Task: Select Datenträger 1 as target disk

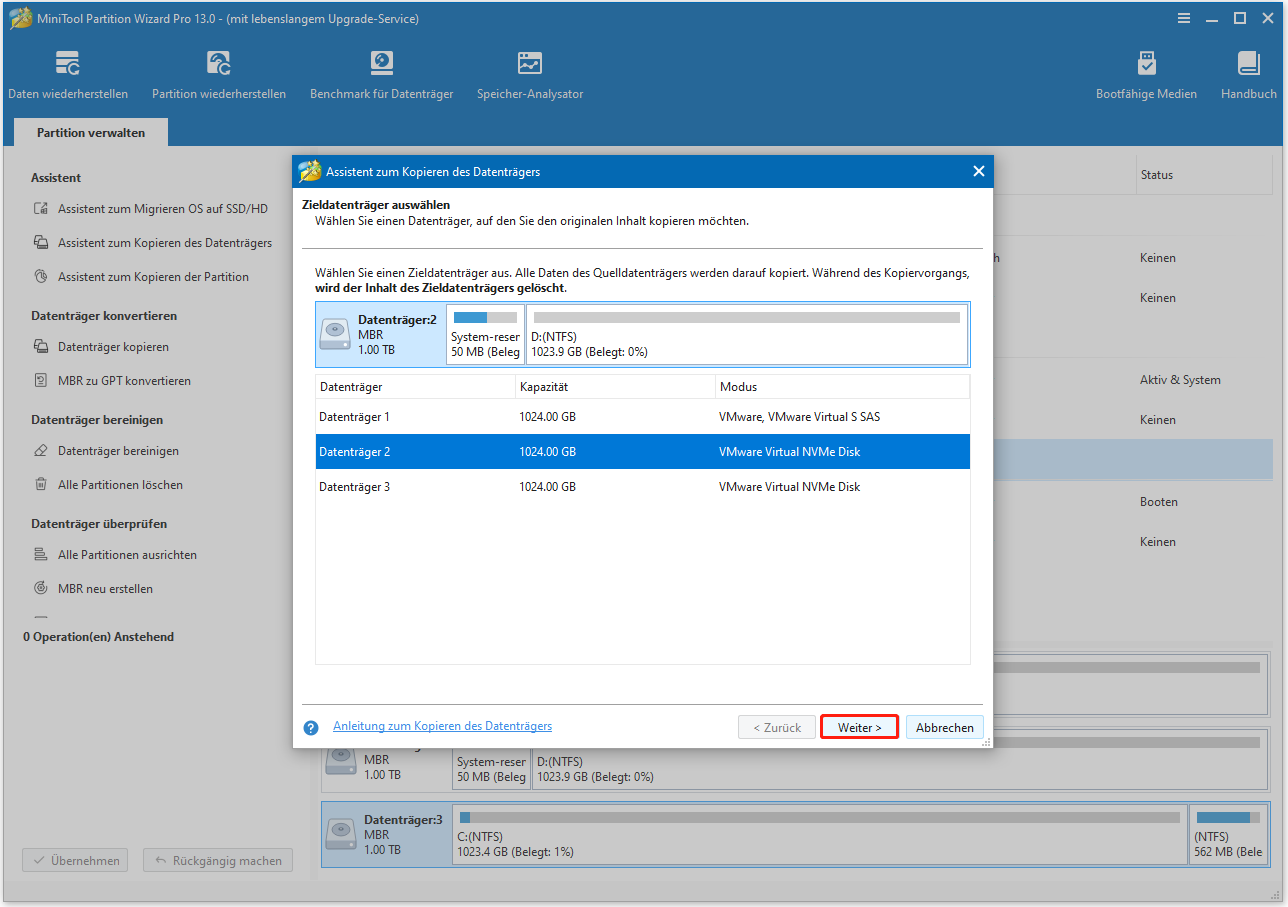Action: point(500,416)
